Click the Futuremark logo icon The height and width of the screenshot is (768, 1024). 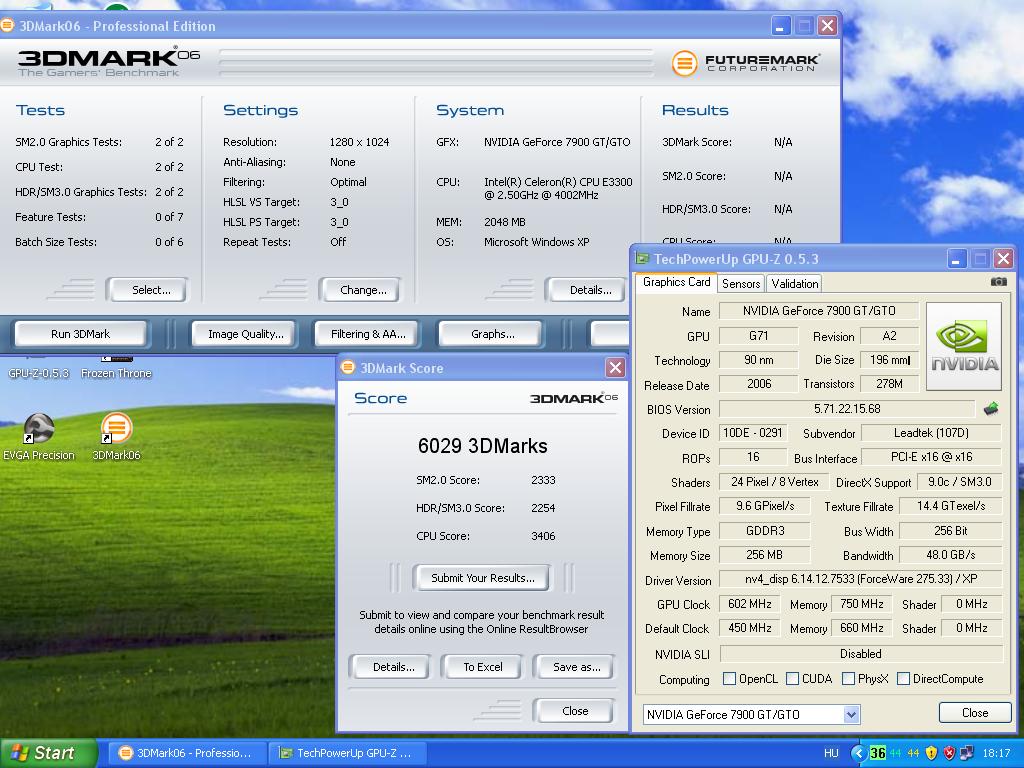click(x=684, y=63)
